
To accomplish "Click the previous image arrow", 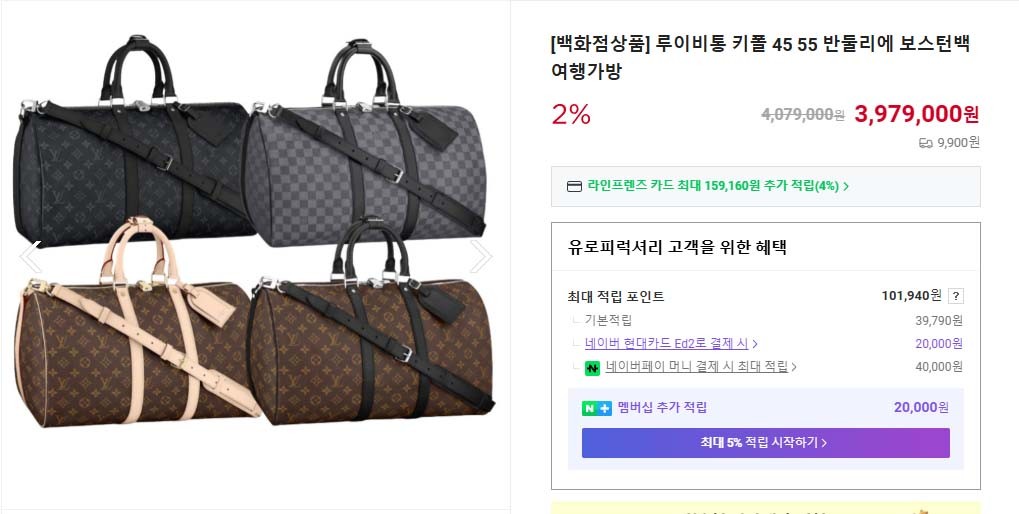I will (30, 257).
